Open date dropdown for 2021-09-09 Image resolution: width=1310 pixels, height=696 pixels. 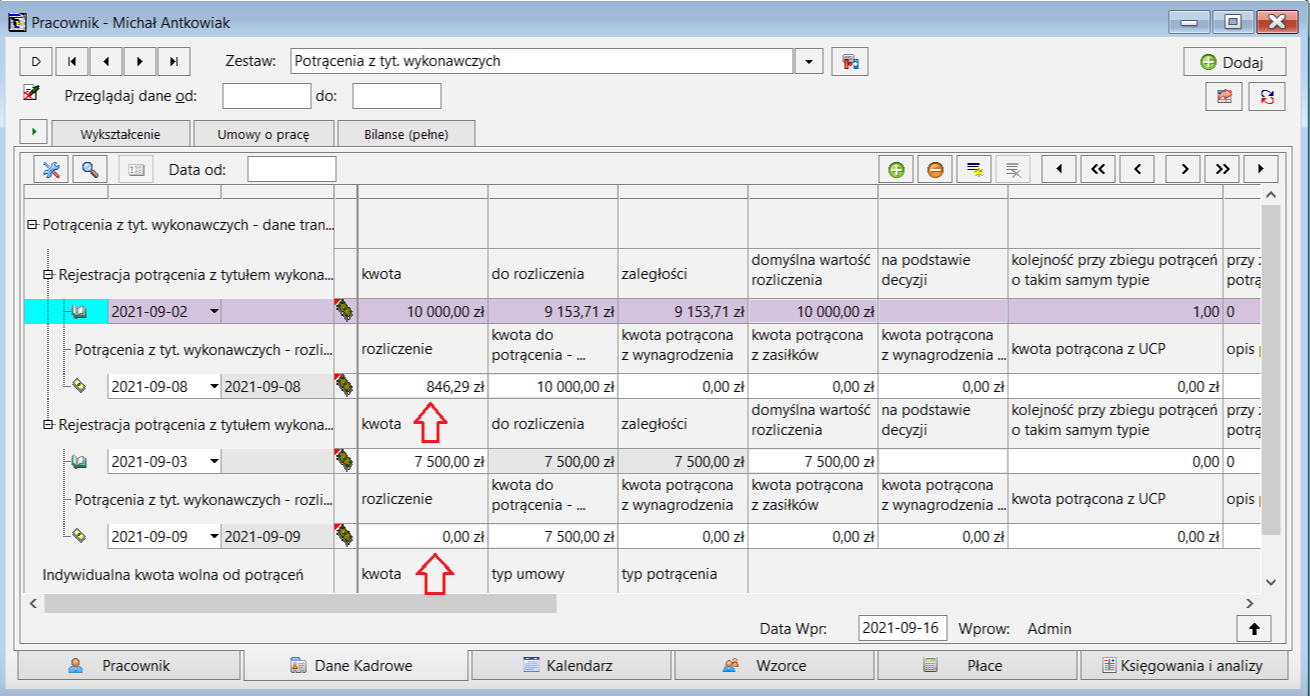[x=214, y=536]
